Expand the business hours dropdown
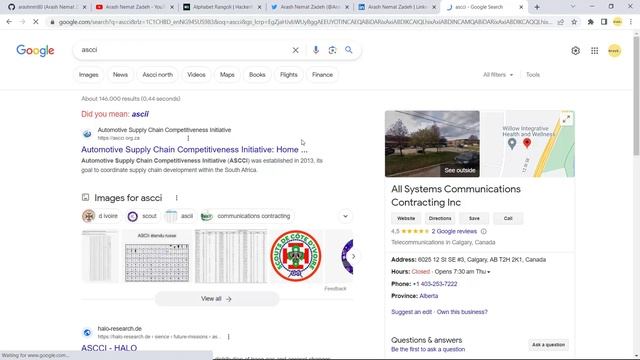640x360 pixels. (489, 272)
